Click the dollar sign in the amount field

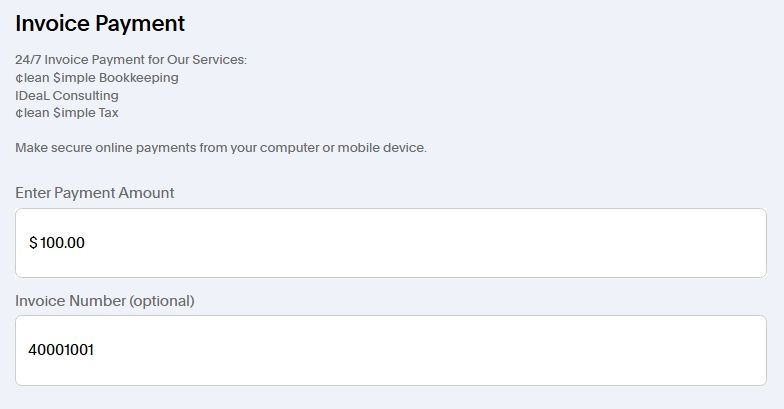tap(33, 243)
